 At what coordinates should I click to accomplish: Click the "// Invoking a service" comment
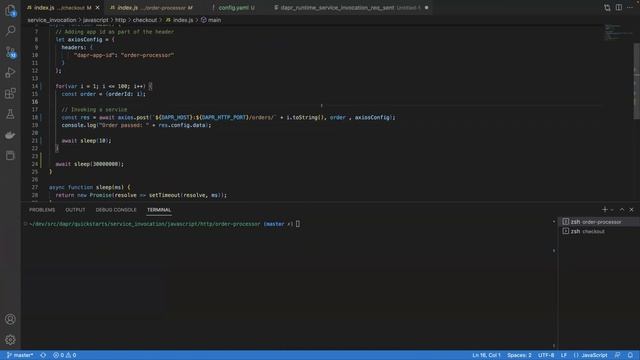(94, 109)
